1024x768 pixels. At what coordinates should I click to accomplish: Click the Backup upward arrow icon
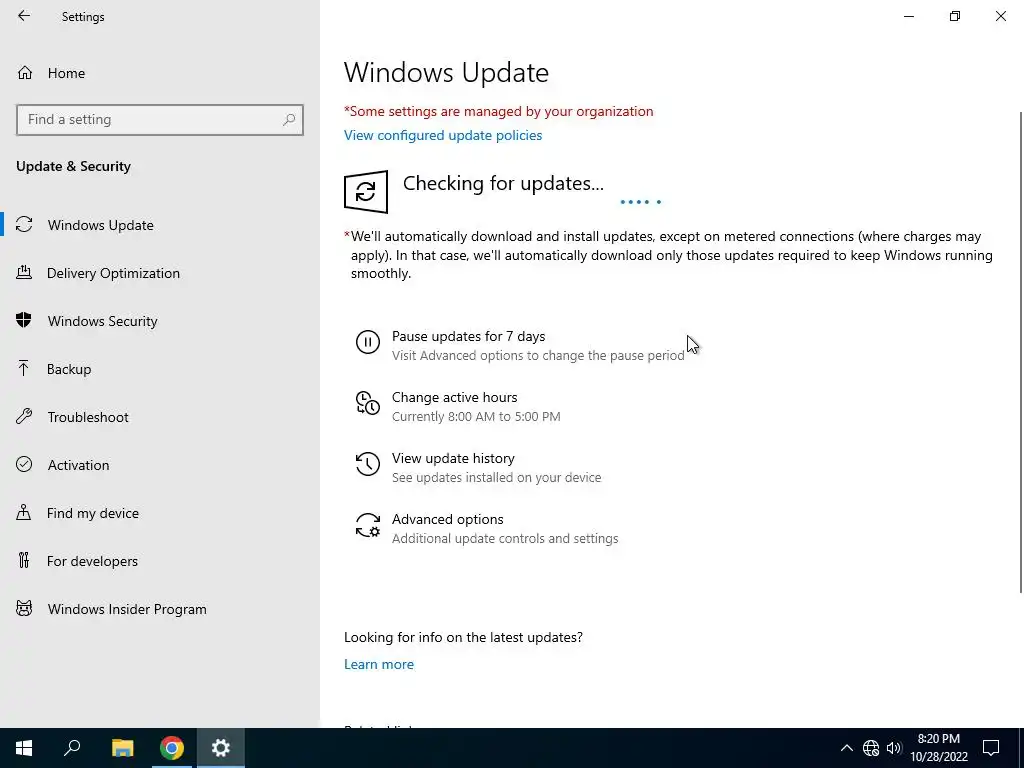[x=24, y=368]
